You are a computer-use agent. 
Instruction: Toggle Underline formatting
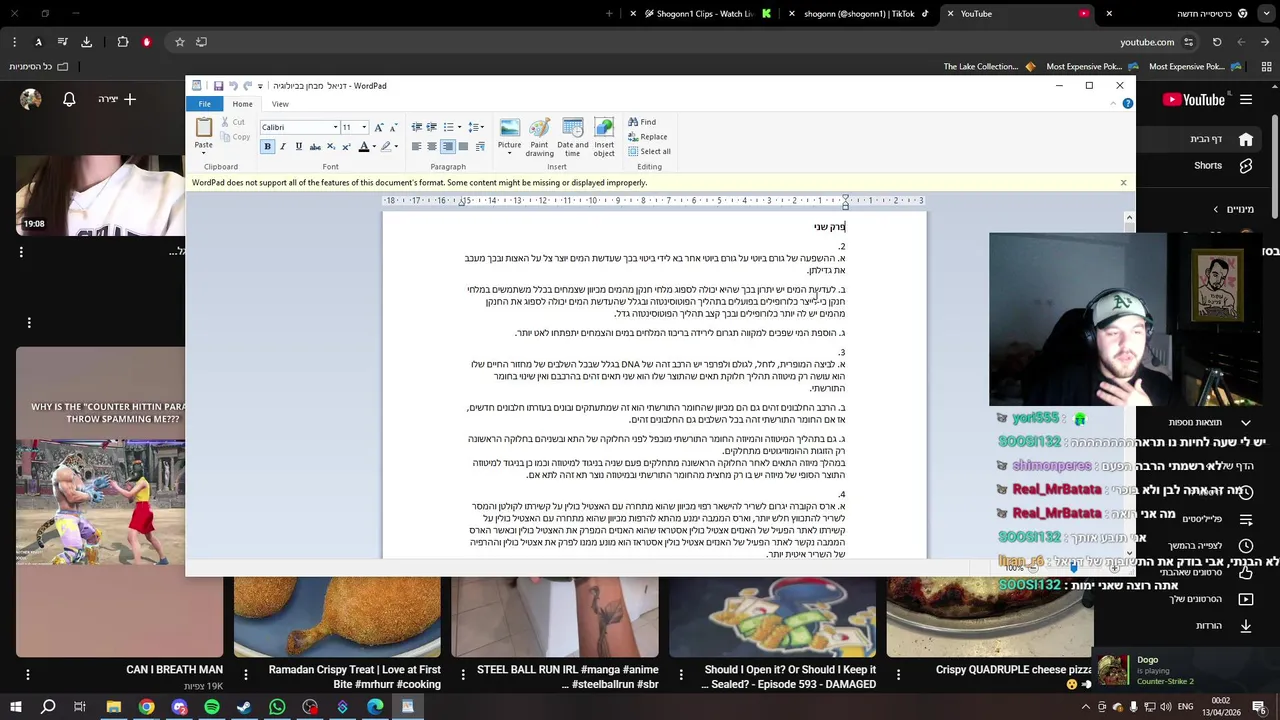click(x=299, y=147)
